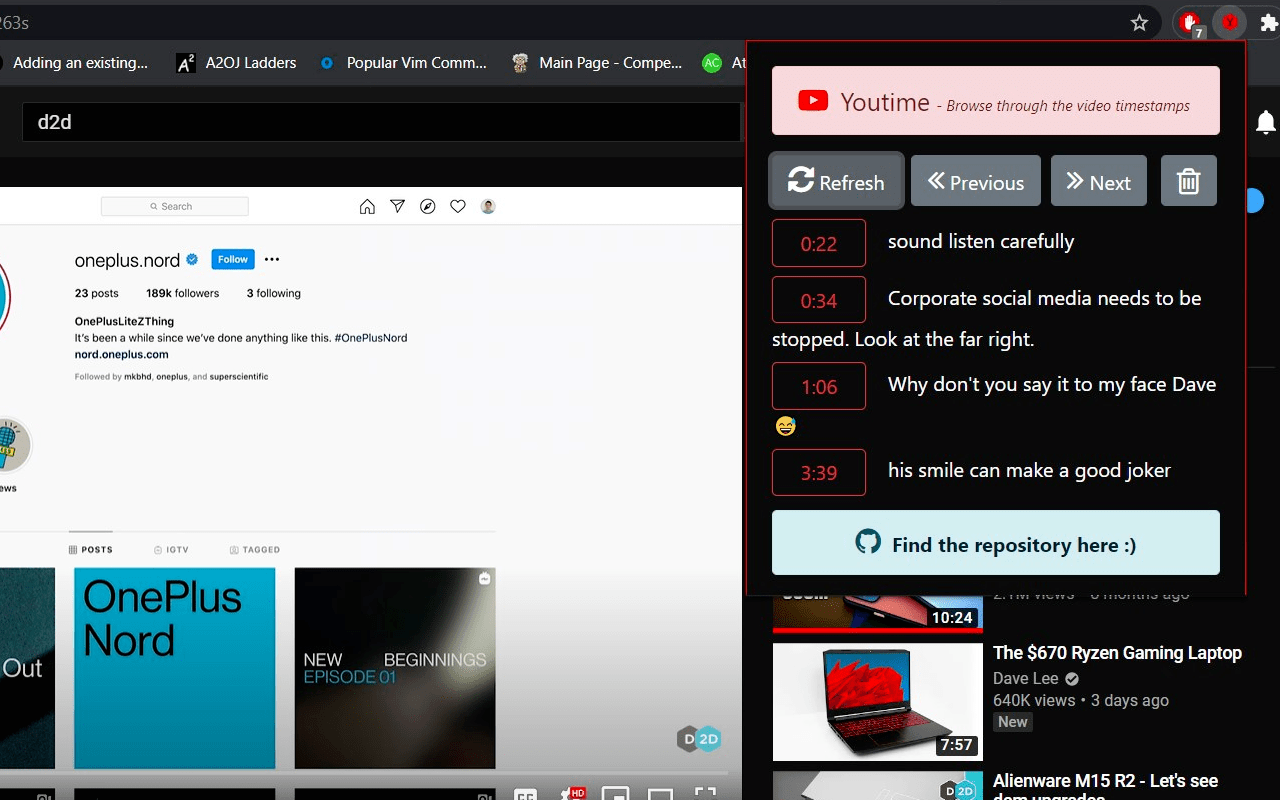Make the video full screen
The width and height of the screenshot is (1280, 800).
705,794
